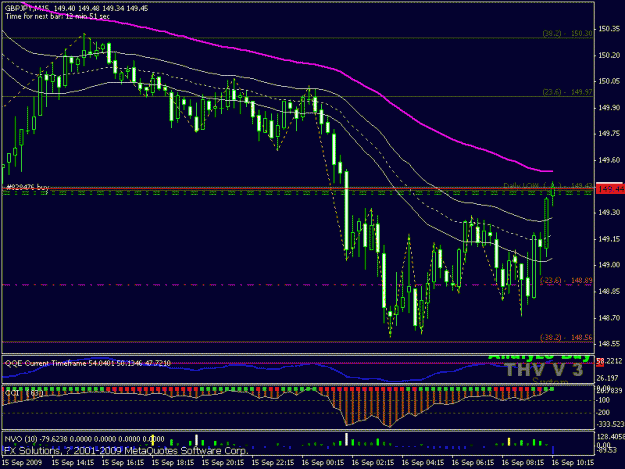Click the 150.05 price axis value

609,81
